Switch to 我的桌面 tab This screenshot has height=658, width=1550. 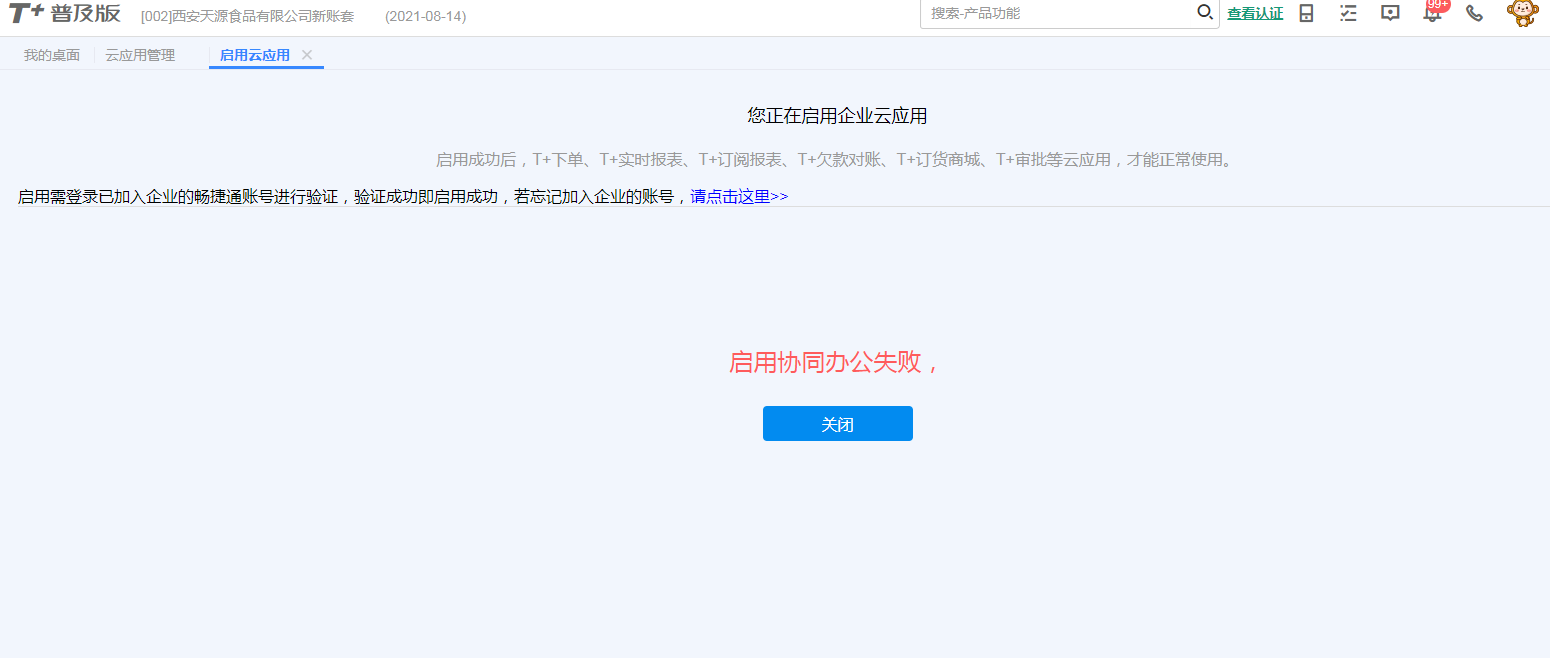coord(52,55)
